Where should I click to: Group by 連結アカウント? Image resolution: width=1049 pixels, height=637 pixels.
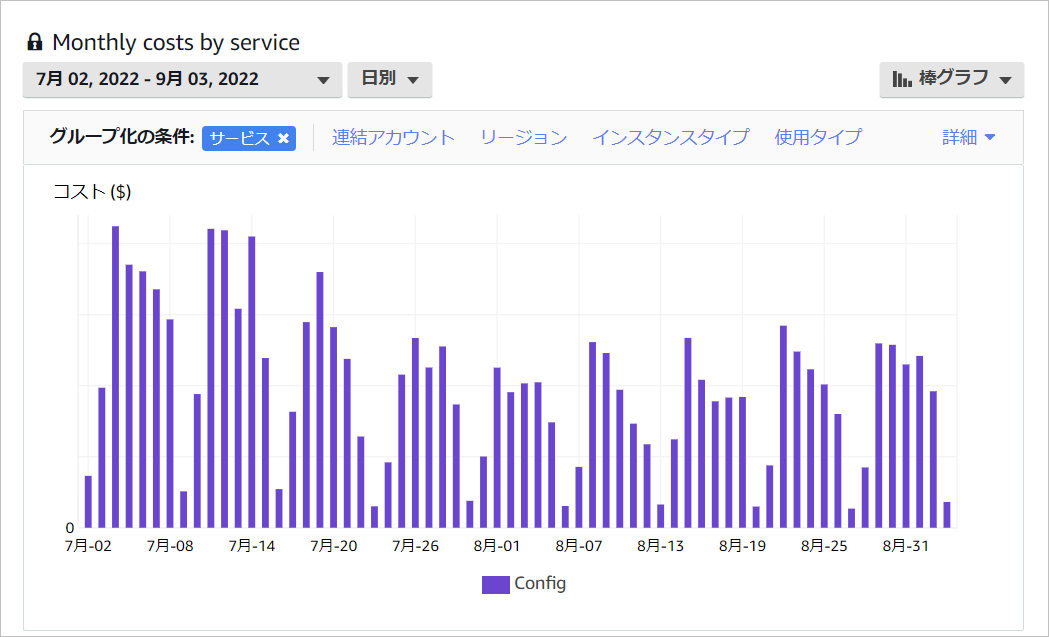(x=393, y=137)
